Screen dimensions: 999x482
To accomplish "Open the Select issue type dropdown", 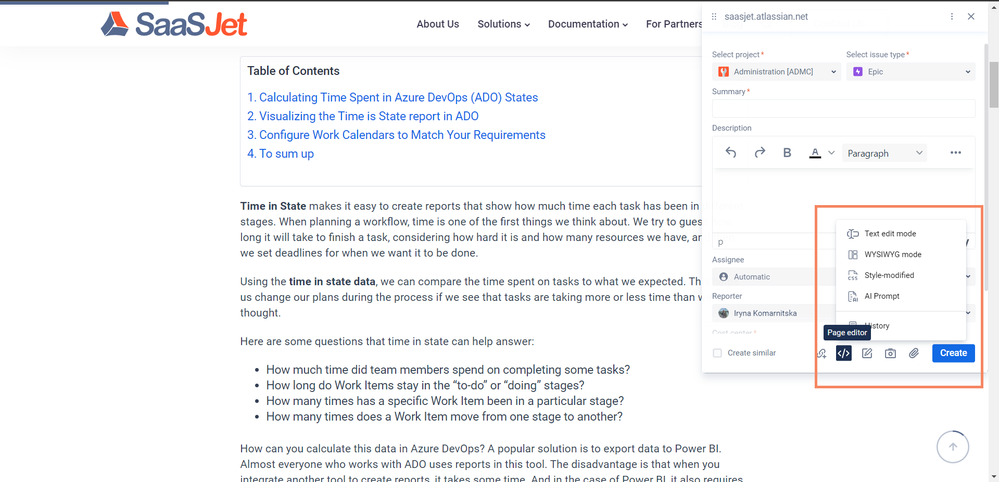I will [x=910, y=72].
